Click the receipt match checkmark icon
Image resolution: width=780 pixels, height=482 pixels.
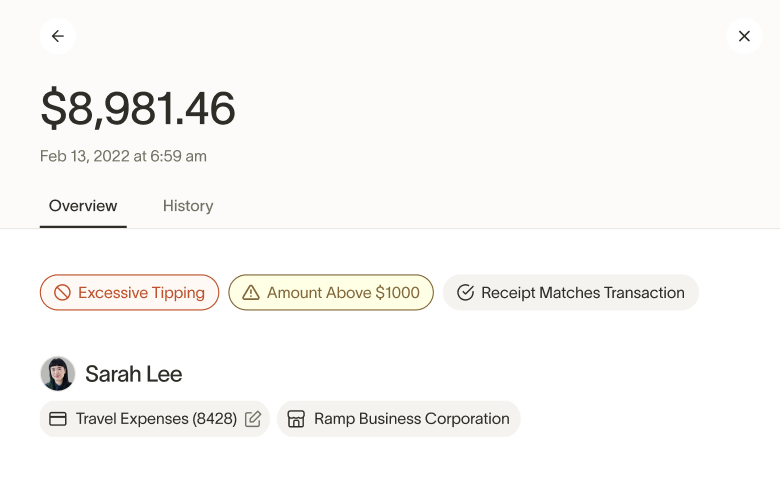[x=465, y=293]
